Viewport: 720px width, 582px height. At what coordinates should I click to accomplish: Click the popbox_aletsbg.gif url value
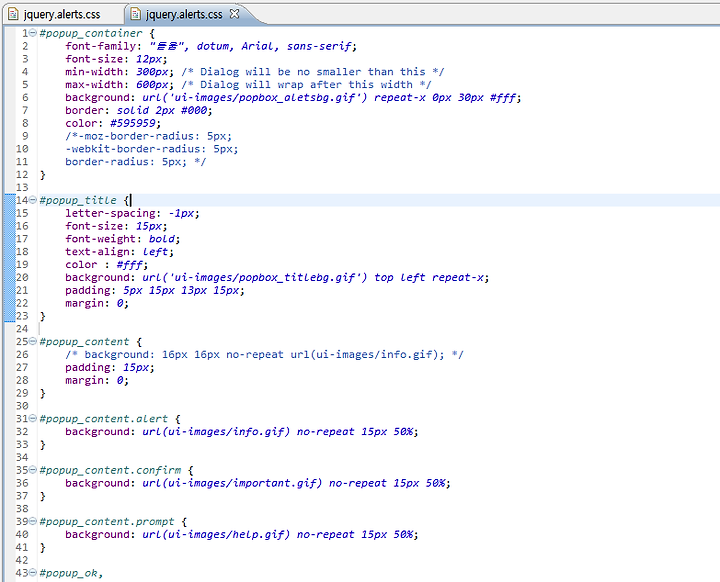255,98
